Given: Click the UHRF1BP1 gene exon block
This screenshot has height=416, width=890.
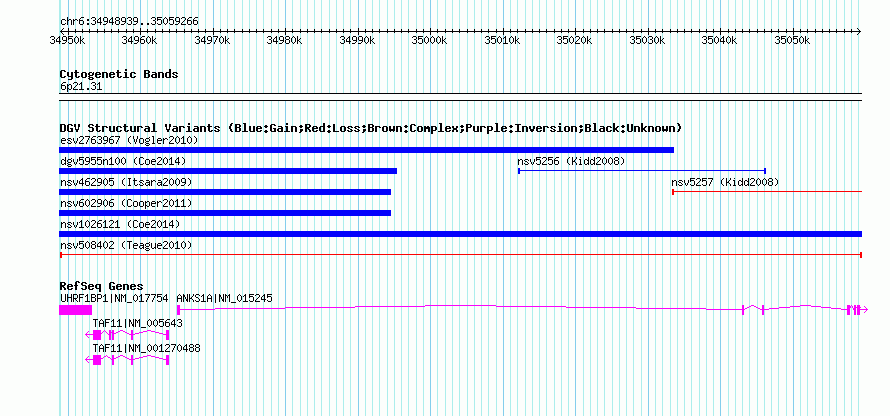Looking at the screenshot, I should [x=75, y=310].
